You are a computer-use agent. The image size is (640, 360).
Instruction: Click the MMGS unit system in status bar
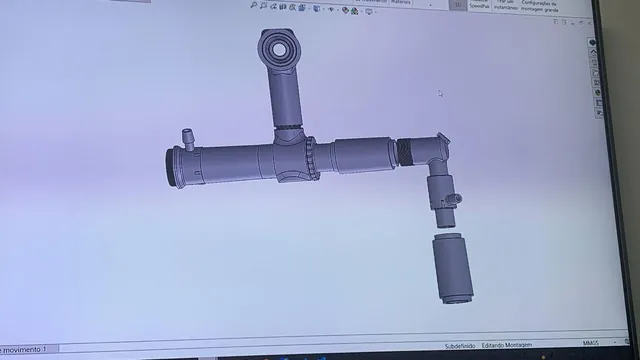coord(591,343)
